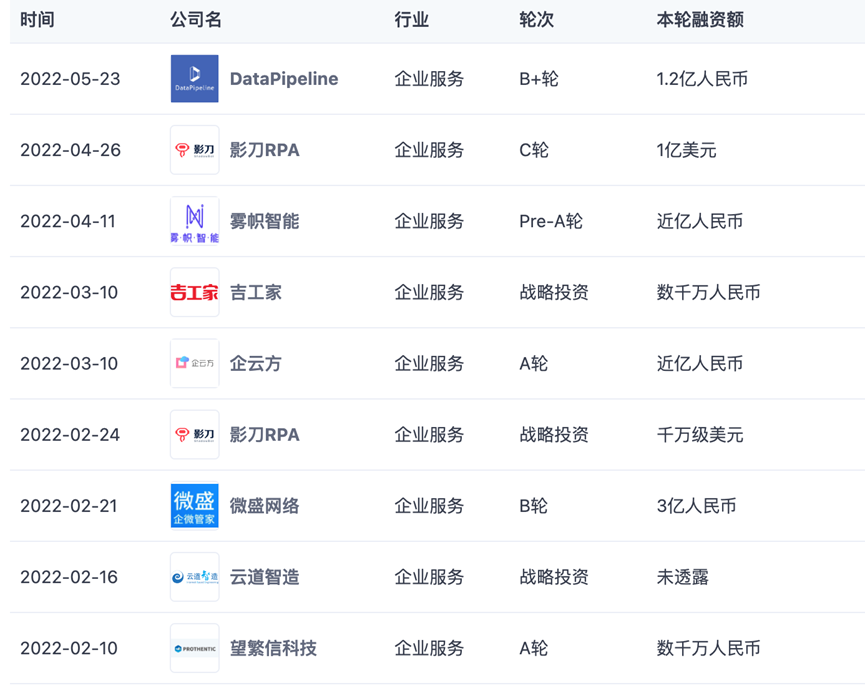Click the 未透露 funding amount
This screenshot has width=865, height=688.
coord(682,577)
